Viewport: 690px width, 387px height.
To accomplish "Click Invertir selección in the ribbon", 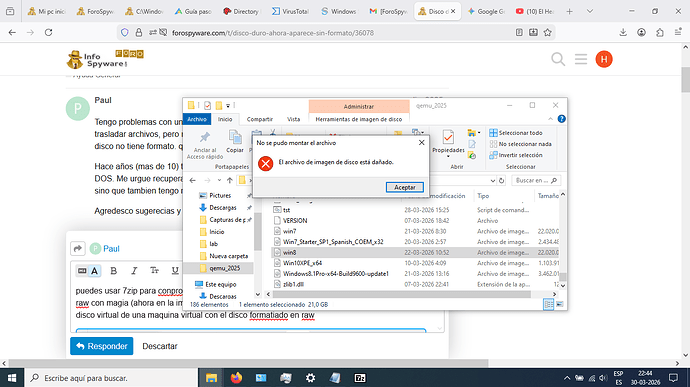I will click(516, 155).
